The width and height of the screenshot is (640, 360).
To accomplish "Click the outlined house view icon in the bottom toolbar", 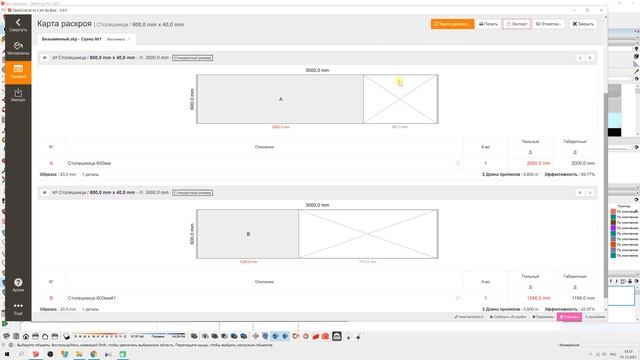I will click(45, 336).
